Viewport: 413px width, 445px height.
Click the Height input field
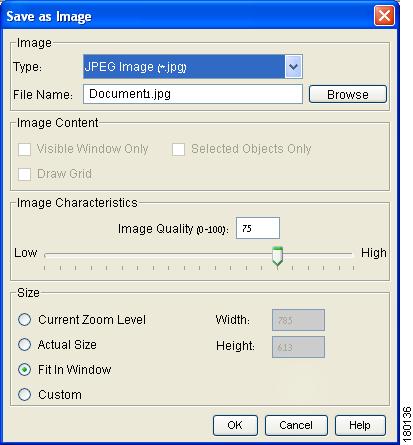tap(298, 347)
